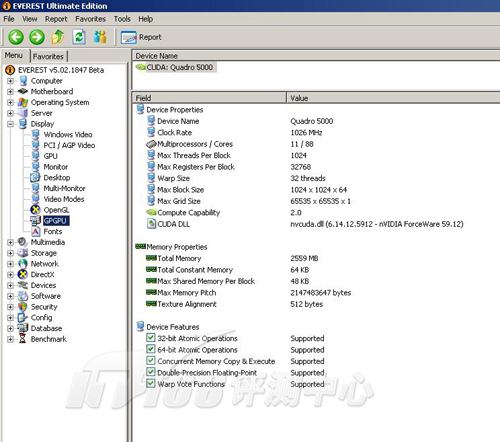500x442 pixels.
Task: Open the OpenGL item icon
Action: (x=35, y=210)
